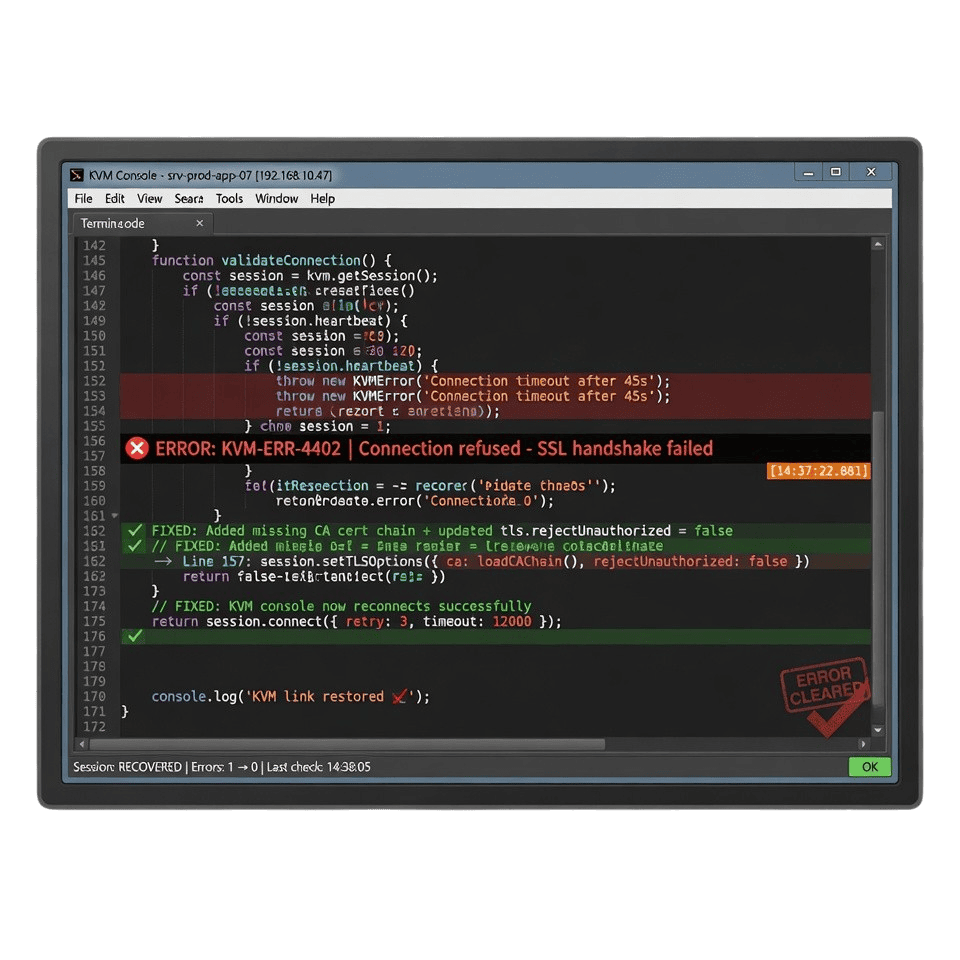Image resolution: width=960 pixels, height=960 pixels.
Task: Click the horizontal scrollbar thumb
Action: tap(347, 744)
